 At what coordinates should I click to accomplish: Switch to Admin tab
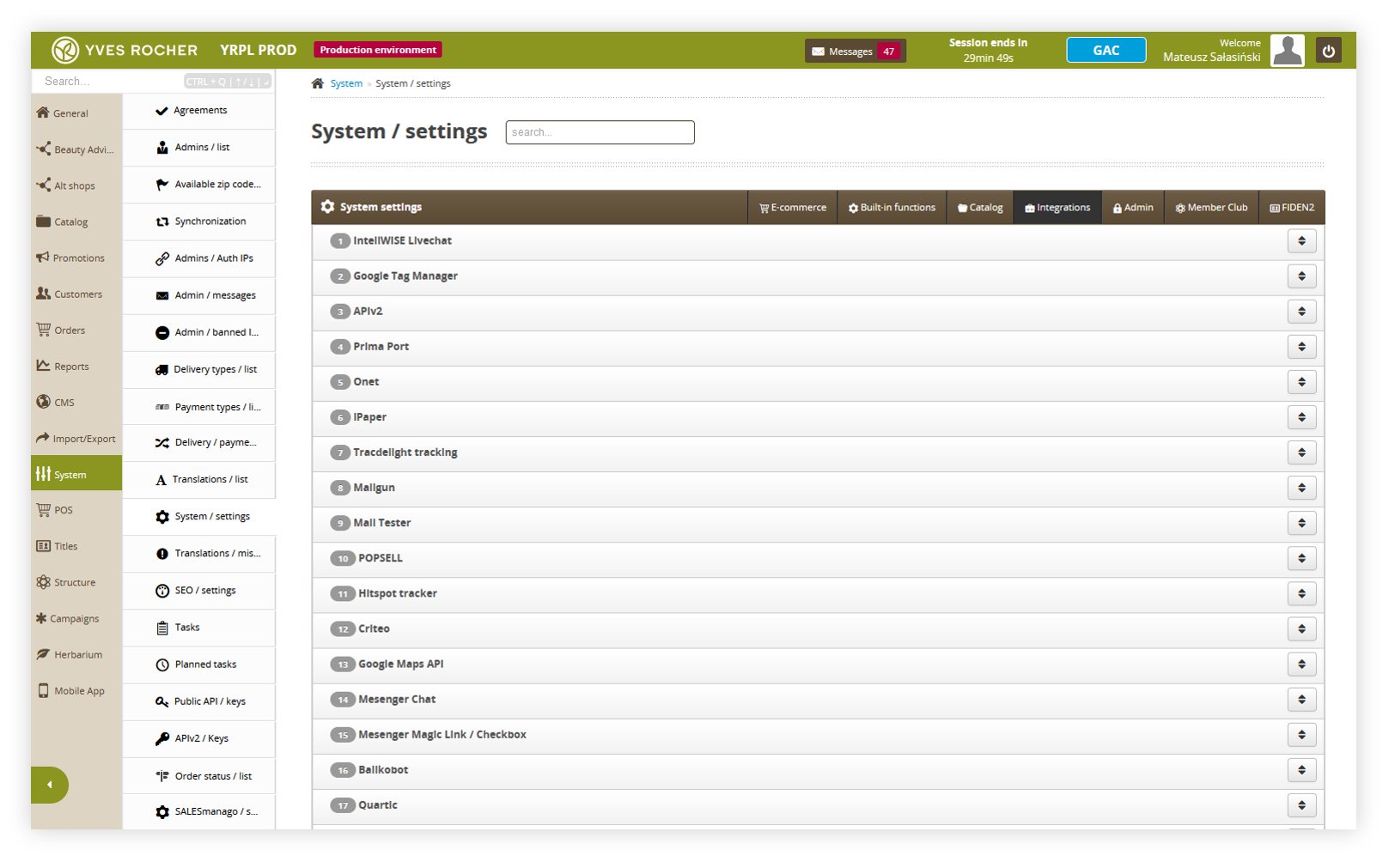(1133, 208)
